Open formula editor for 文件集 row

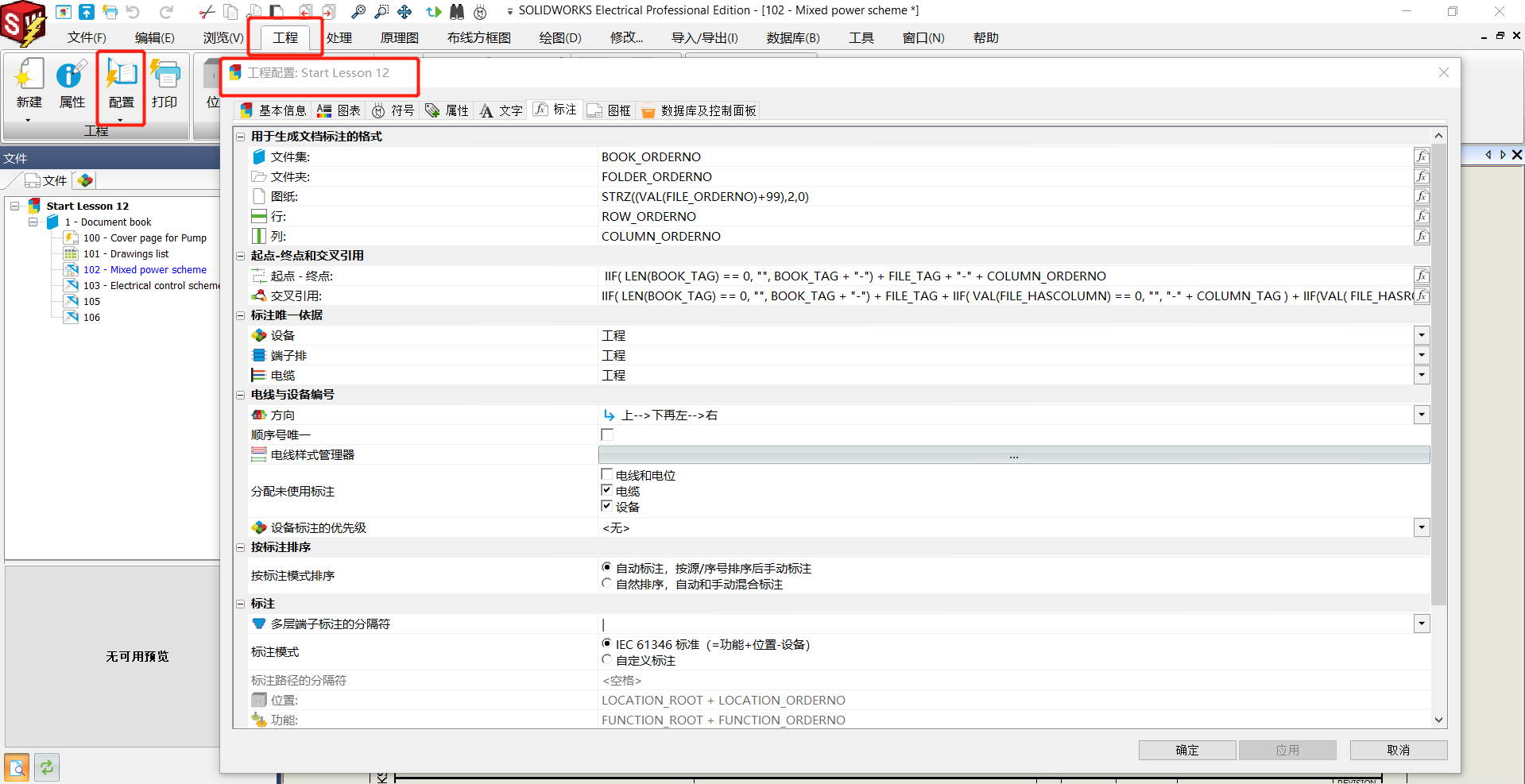point(1422,156)
